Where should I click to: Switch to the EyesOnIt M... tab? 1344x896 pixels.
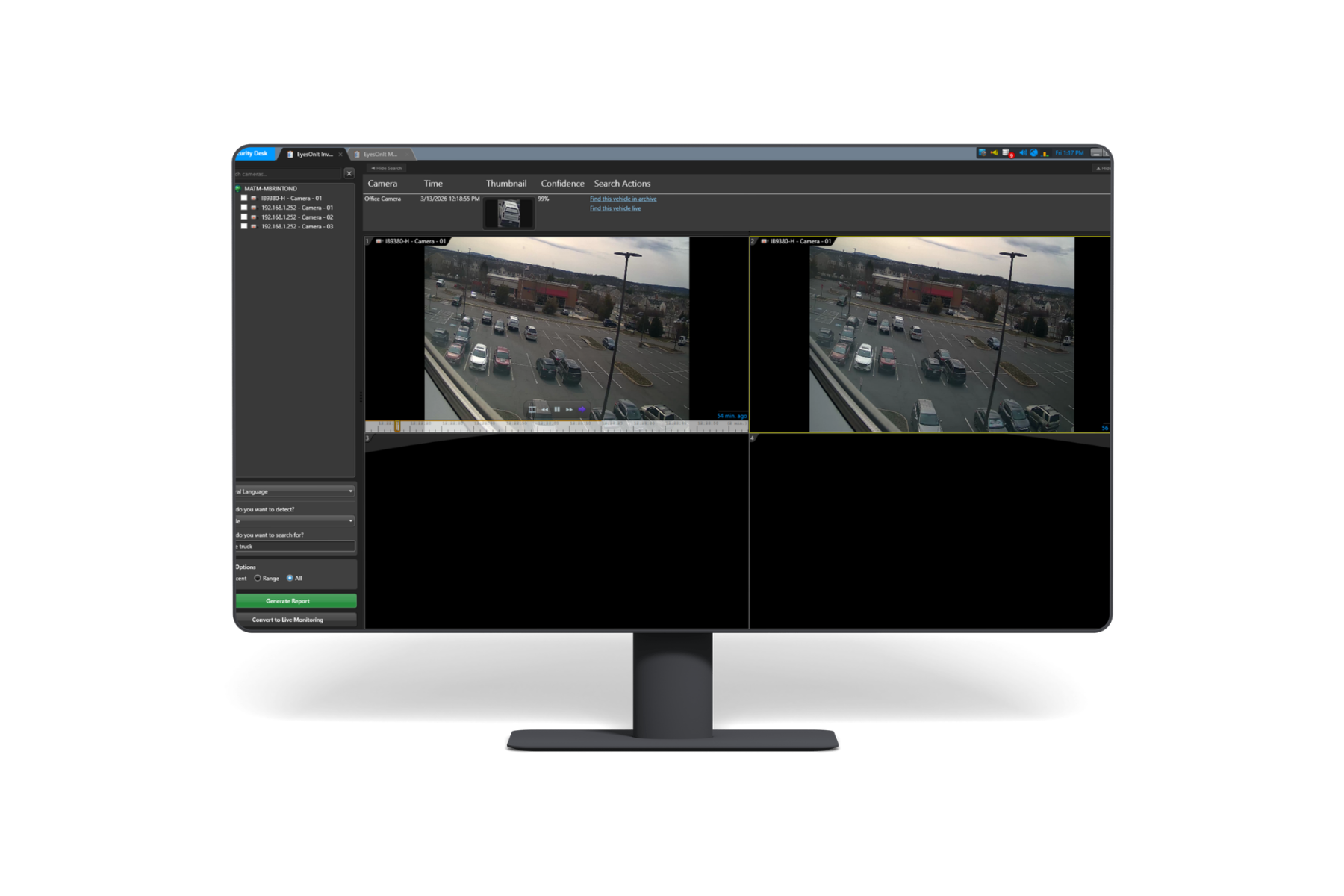380,155
